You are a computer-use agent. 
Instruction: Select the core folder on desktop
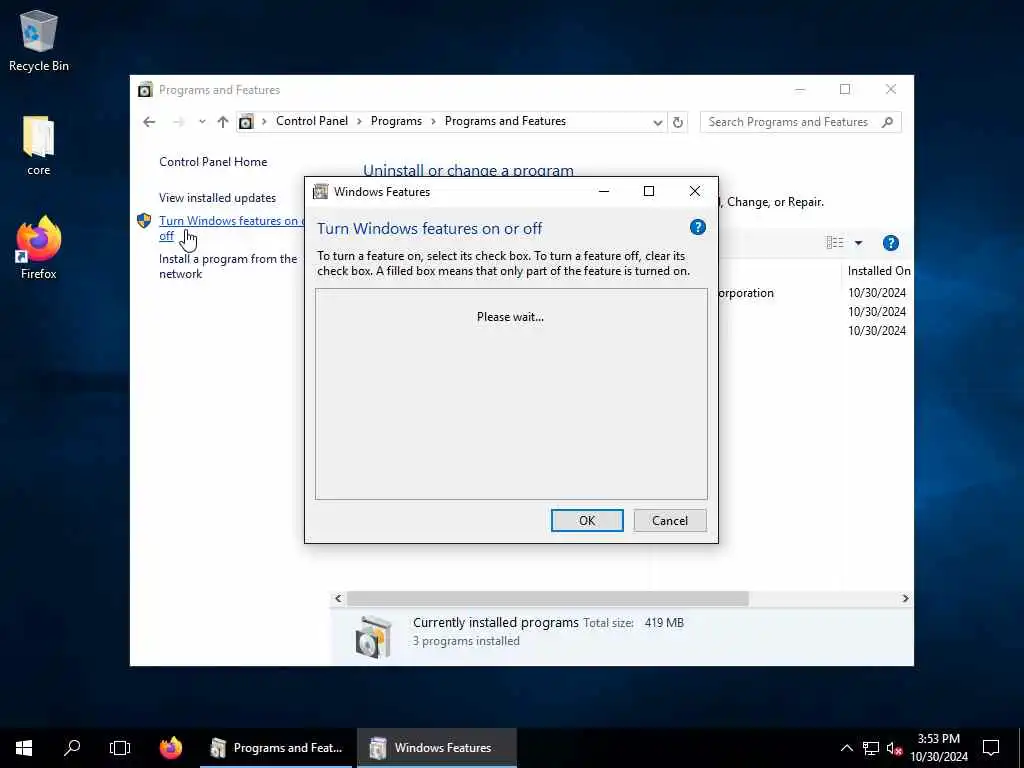pyautogui.click(x=39, y=145)
